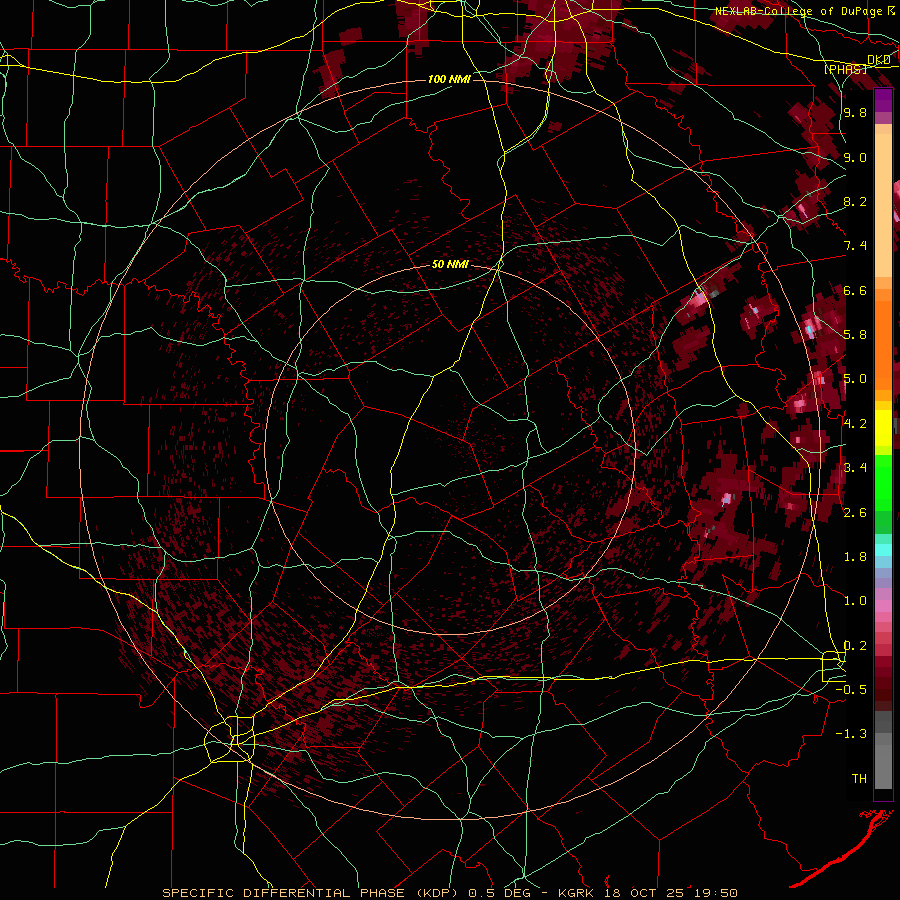The height and width of the screenshot is (900, 900).
Task: Click the "100 NMI" range ring label
Action: pos(449,79)
